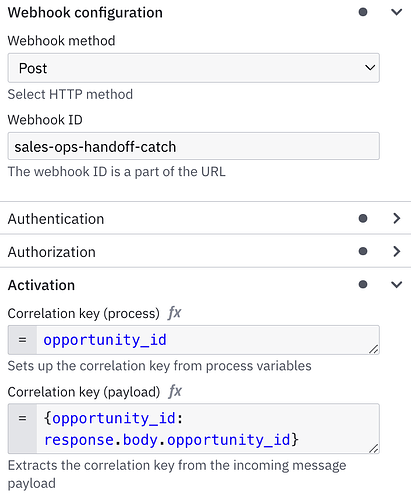The width and height of the screenshot is (411, 500).
Task: Click the equals sign of process correlation key
Action: click(x=22, y=340)
